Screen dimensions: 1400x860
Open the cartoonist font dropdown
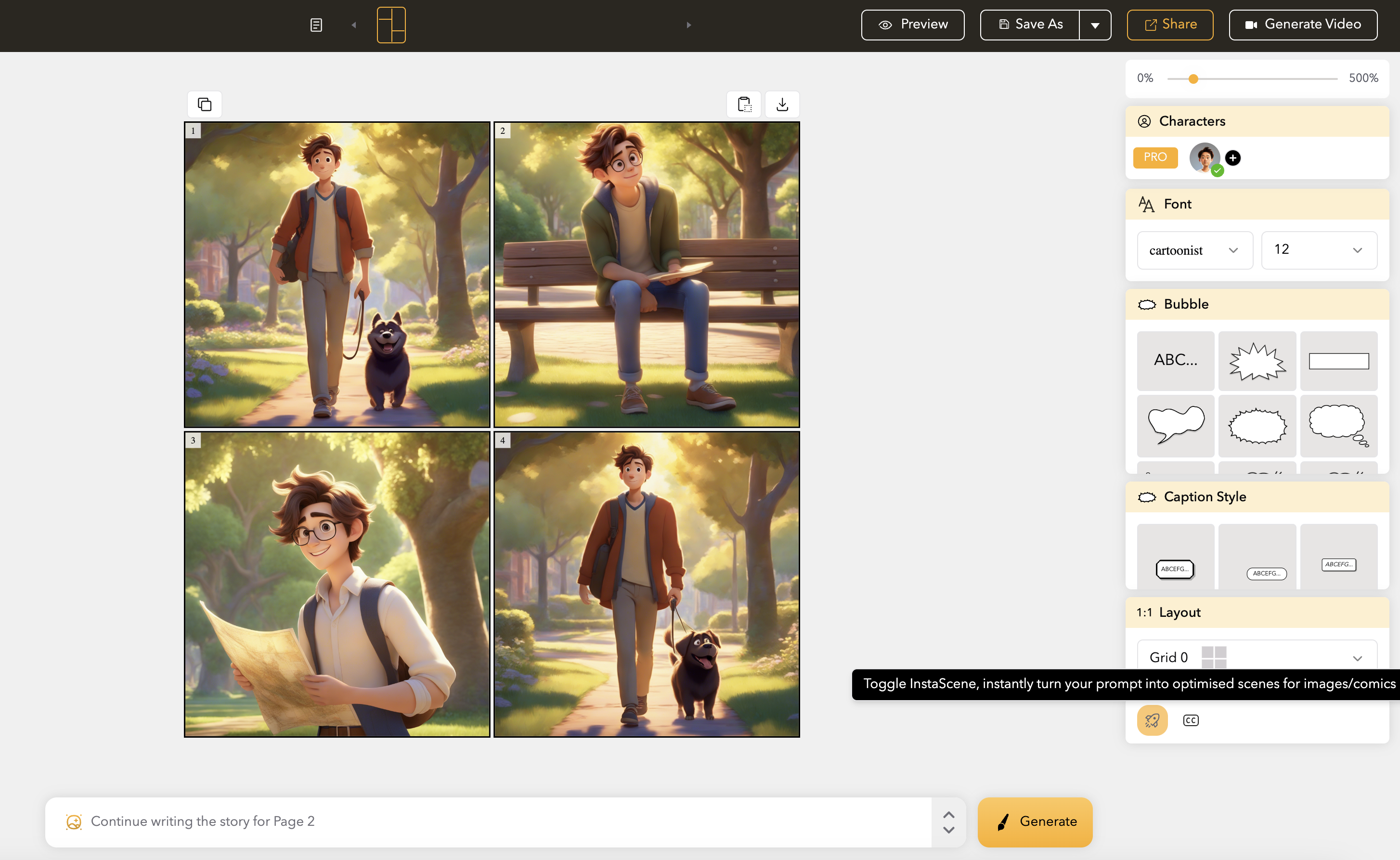pyautogui.click(x=1194, y=250)
